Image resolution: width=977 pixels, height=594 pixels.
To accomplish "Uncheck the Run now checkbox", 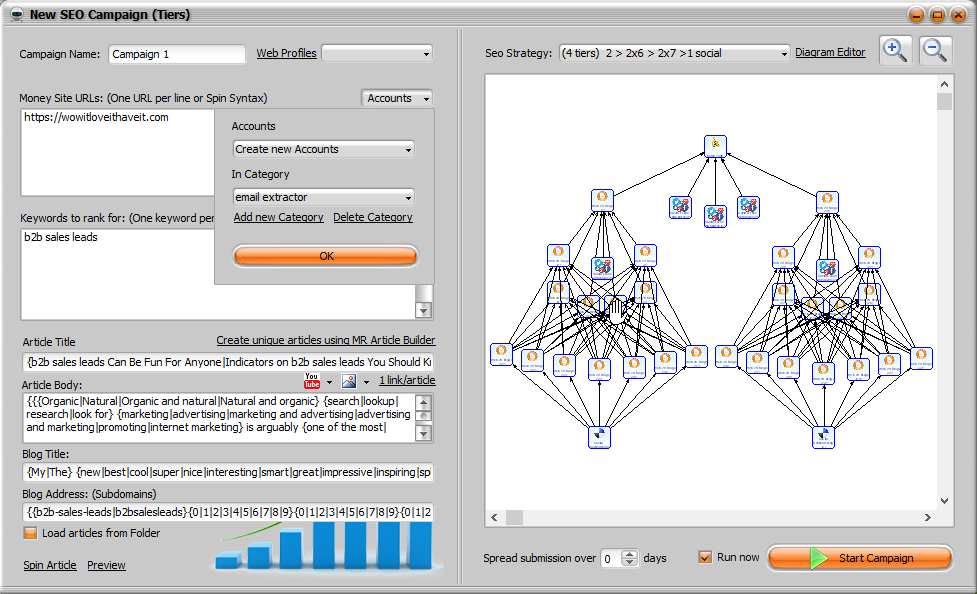I will tap(705, 557).
